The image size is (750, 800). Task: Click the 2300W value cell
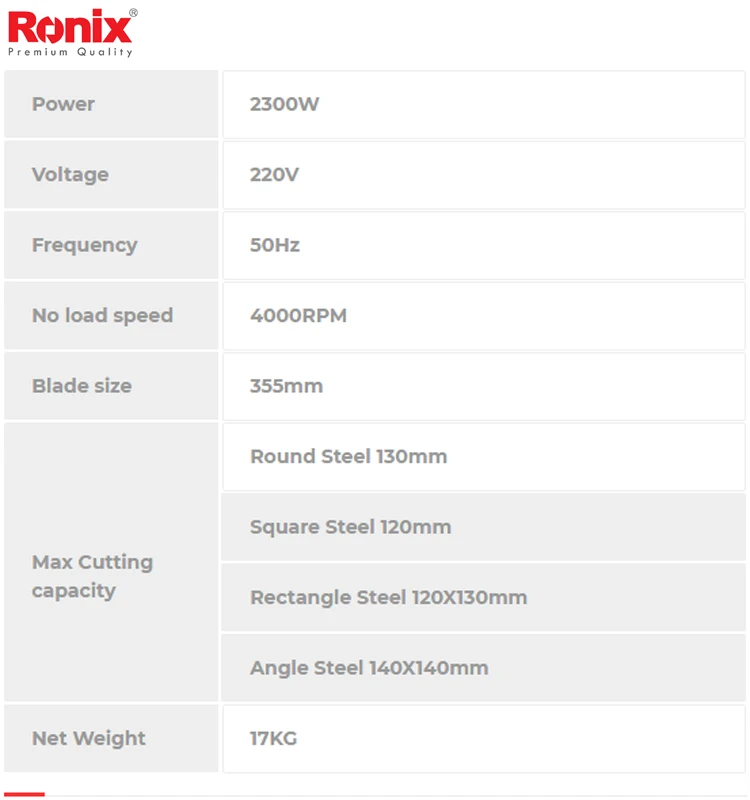pos(484,104)
